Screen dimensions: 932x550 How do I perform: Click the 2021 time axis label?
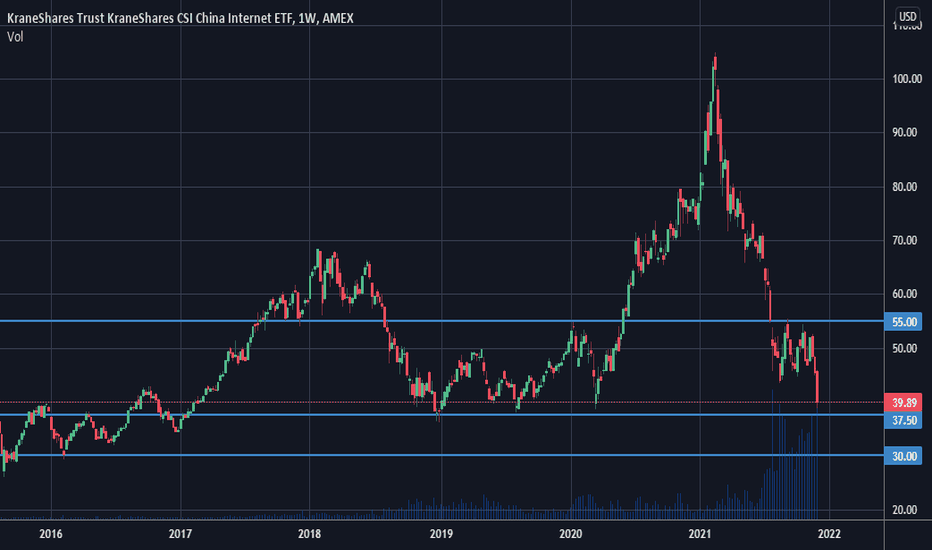[x=700, y=534]
